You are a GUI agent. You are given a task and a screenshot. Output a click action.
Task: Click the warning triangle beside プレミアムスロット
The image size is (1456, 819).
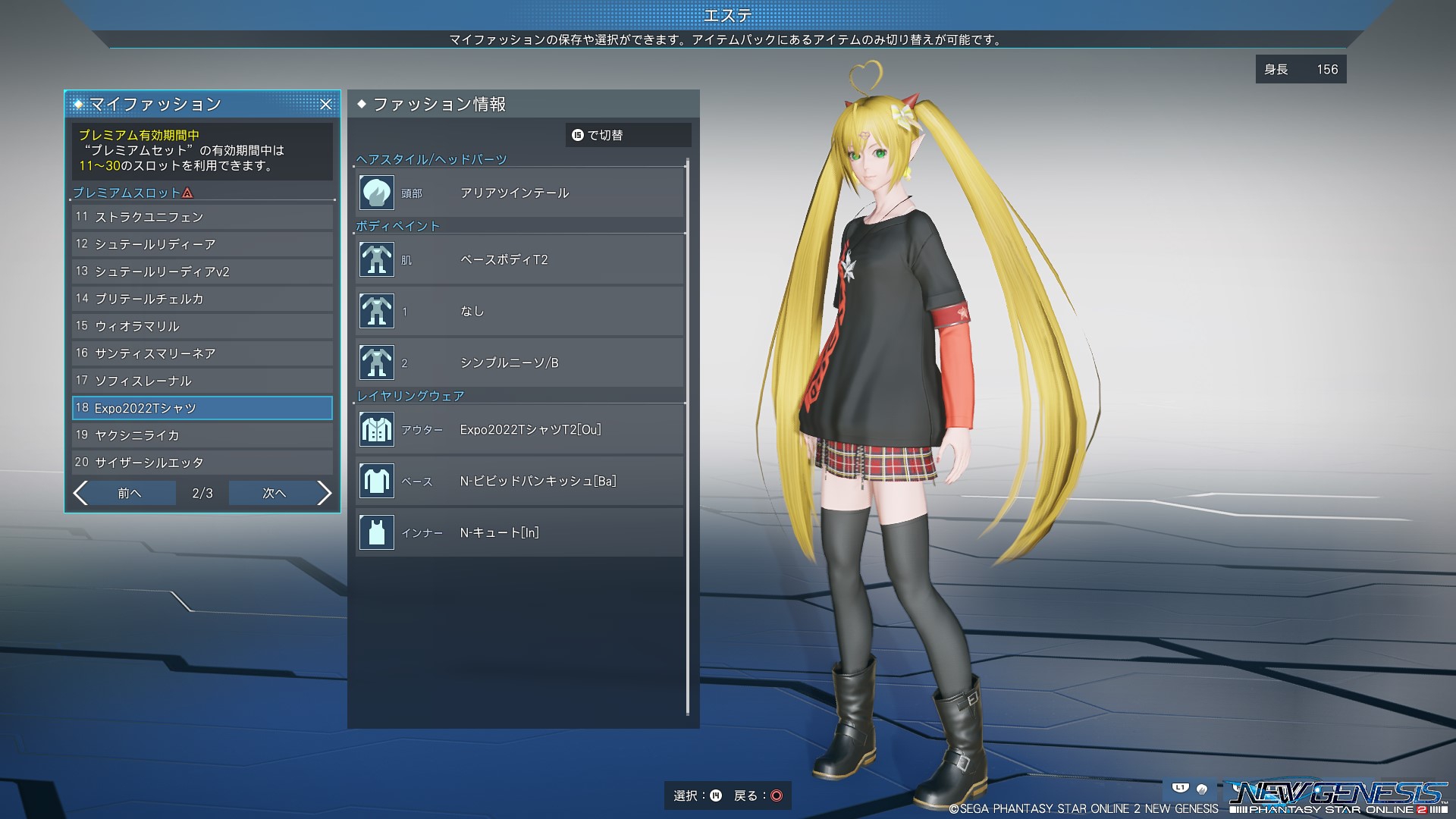click(x=187, y=193)
